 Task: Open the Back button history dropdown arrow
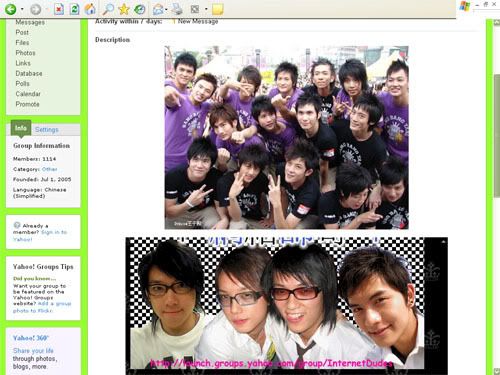(x=22, y=9)
